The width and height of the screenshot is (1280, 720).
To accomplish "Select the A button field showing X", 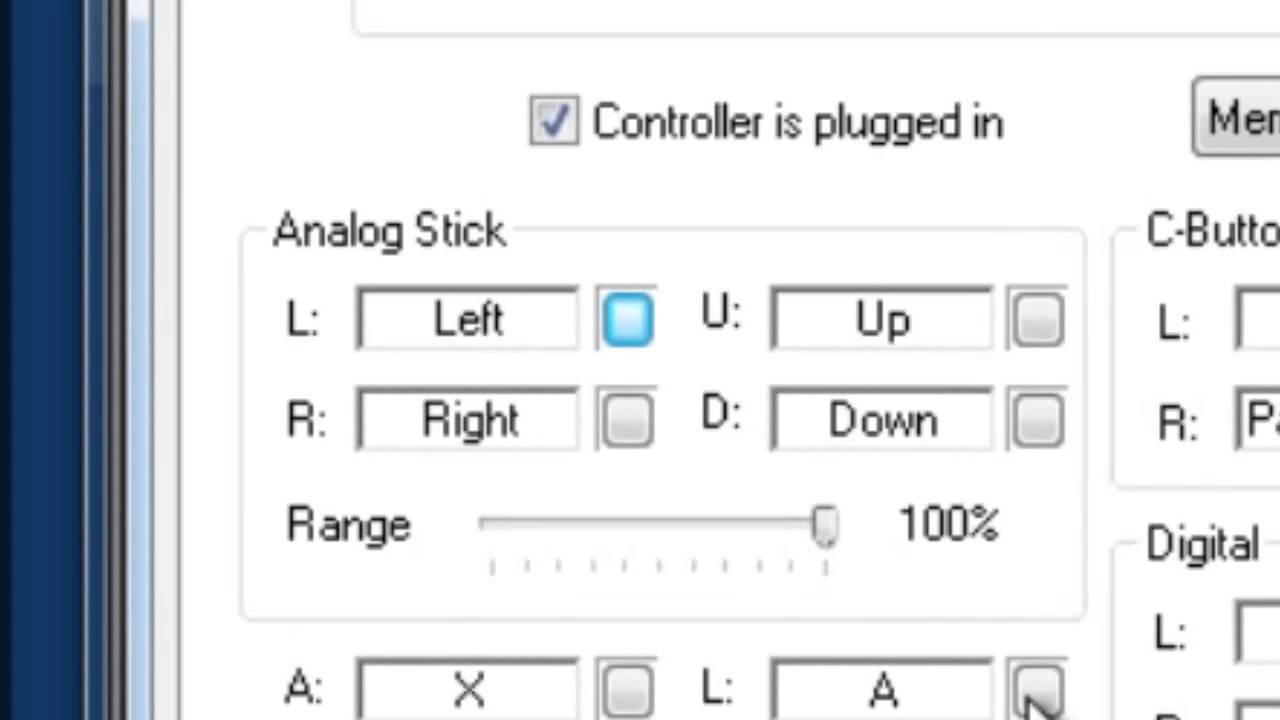I will click(467, 690).
